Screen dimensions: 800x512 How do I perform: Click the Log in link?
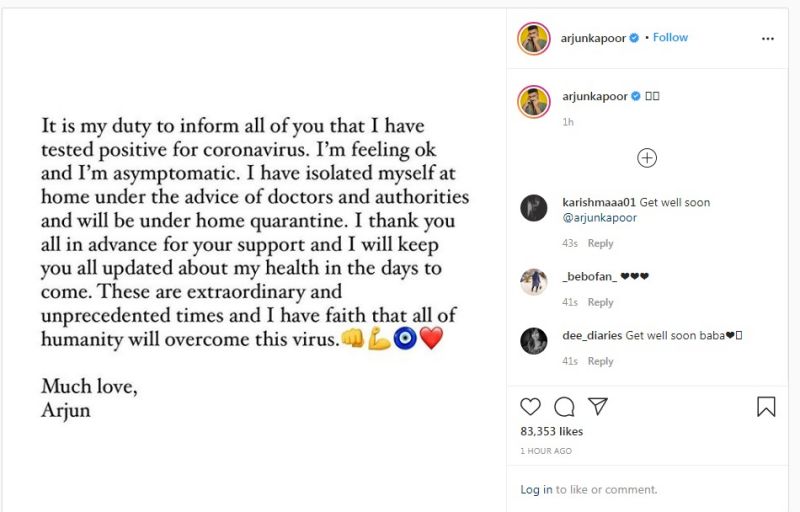click(536, 490)
